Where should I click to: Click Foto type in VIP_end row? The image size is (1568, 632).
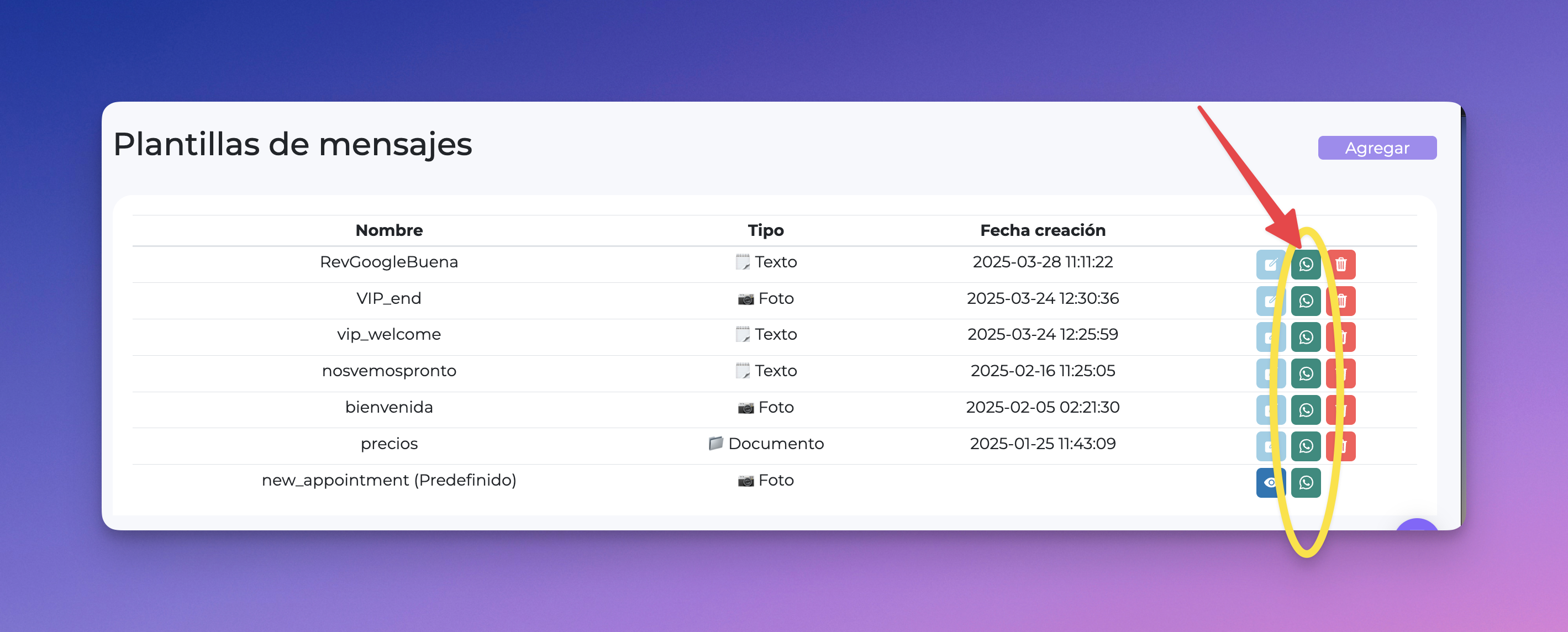[766, 298]
